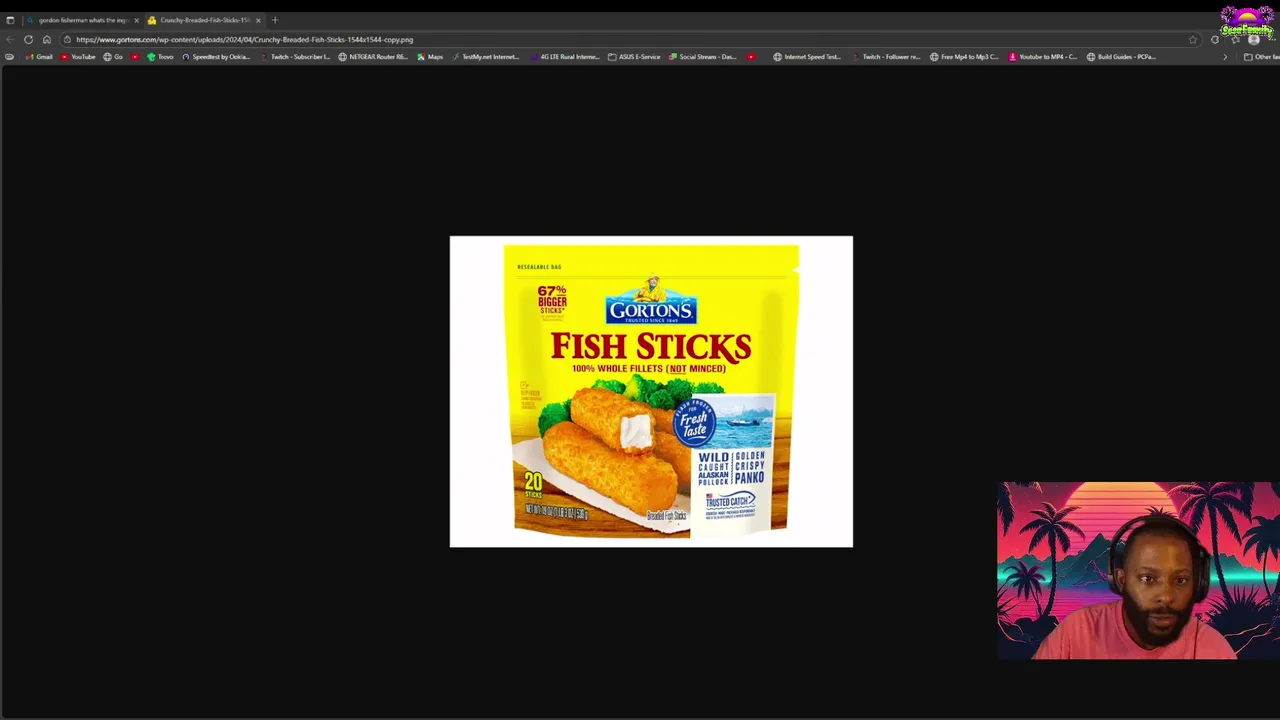Open the Social Stream - Das... bookmark
This screenshot has width=1280, height=720.
tap(702, 57)
